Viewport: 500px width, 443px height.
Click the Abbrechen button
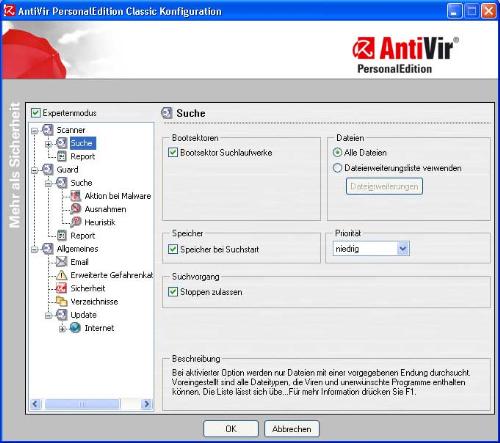click(x=292, y=429)
